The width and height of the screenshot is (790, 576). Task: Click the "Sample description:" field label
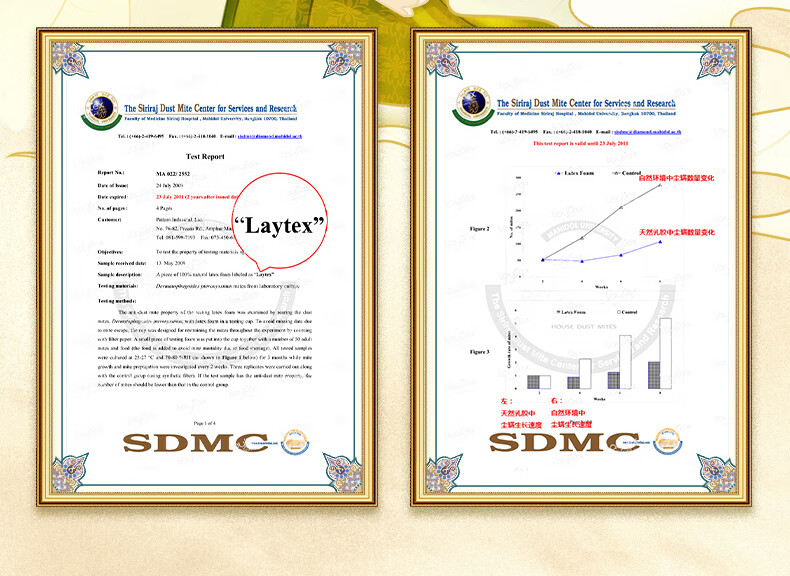pyautogui.click(x=120, y=275)
